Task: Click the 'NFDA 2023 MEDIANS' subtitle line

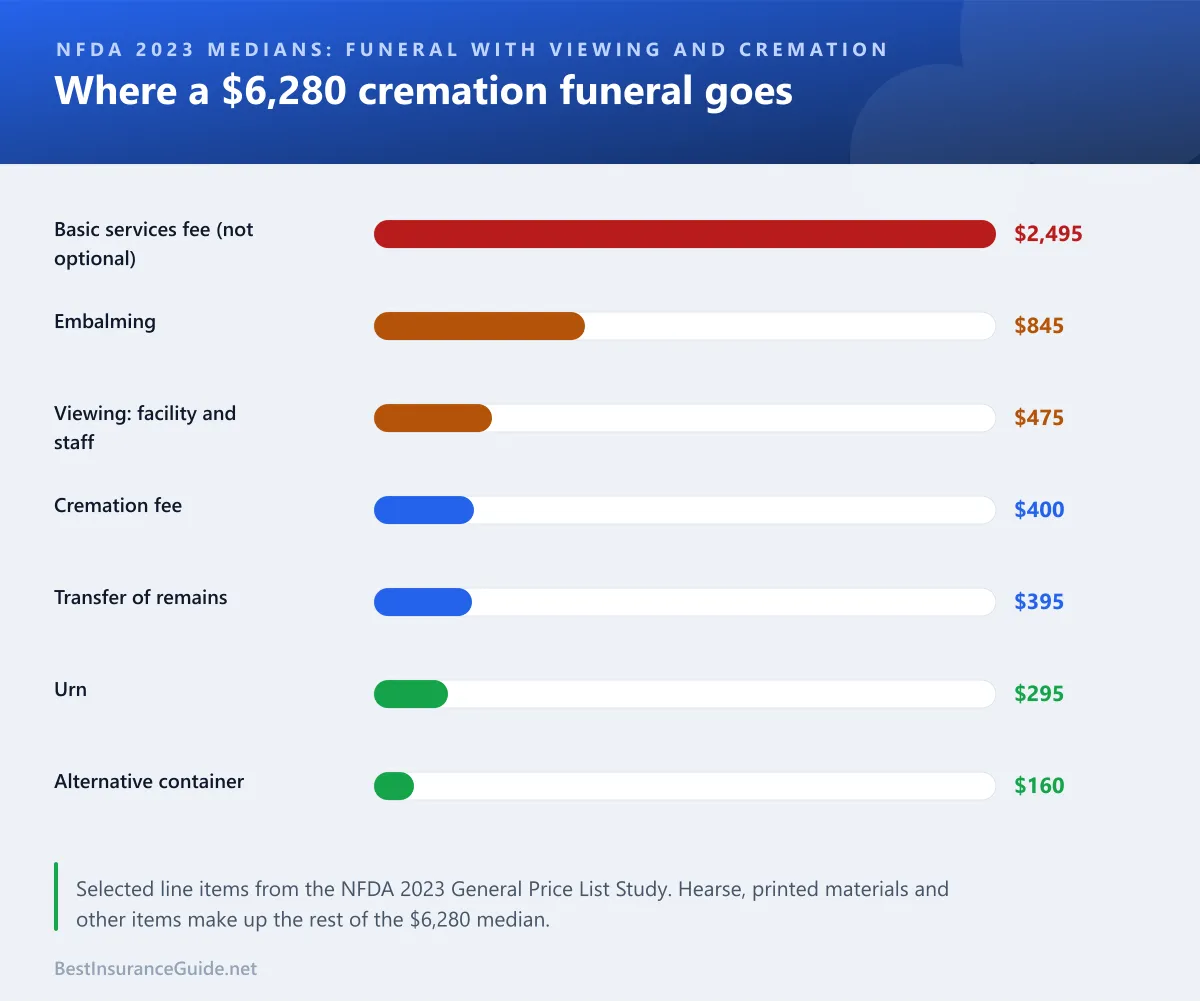Action: [x=471, y=49]
